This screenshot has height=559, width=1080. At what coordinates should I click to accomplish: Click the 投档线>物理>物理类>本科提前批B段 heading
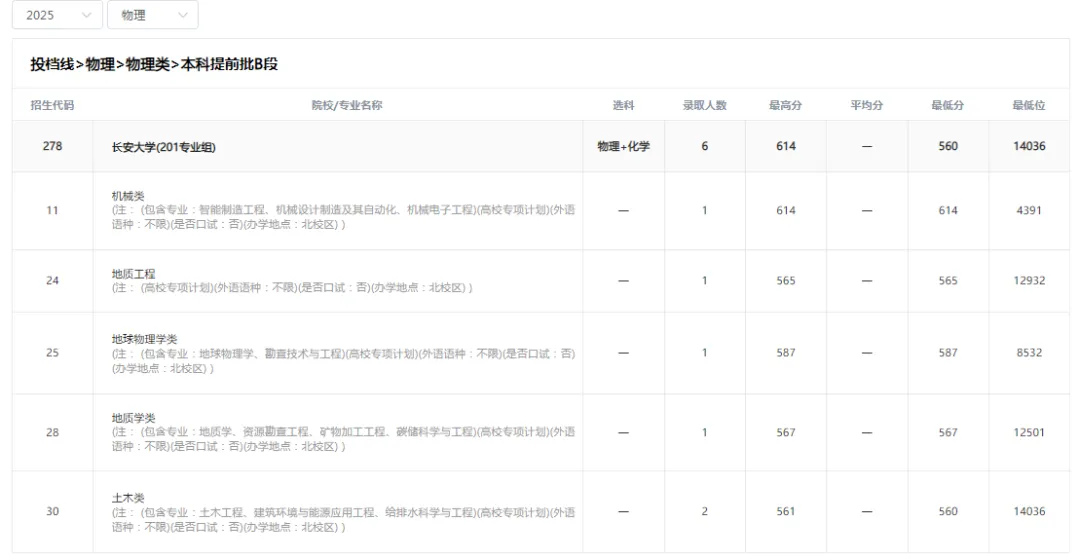(154, 64)
